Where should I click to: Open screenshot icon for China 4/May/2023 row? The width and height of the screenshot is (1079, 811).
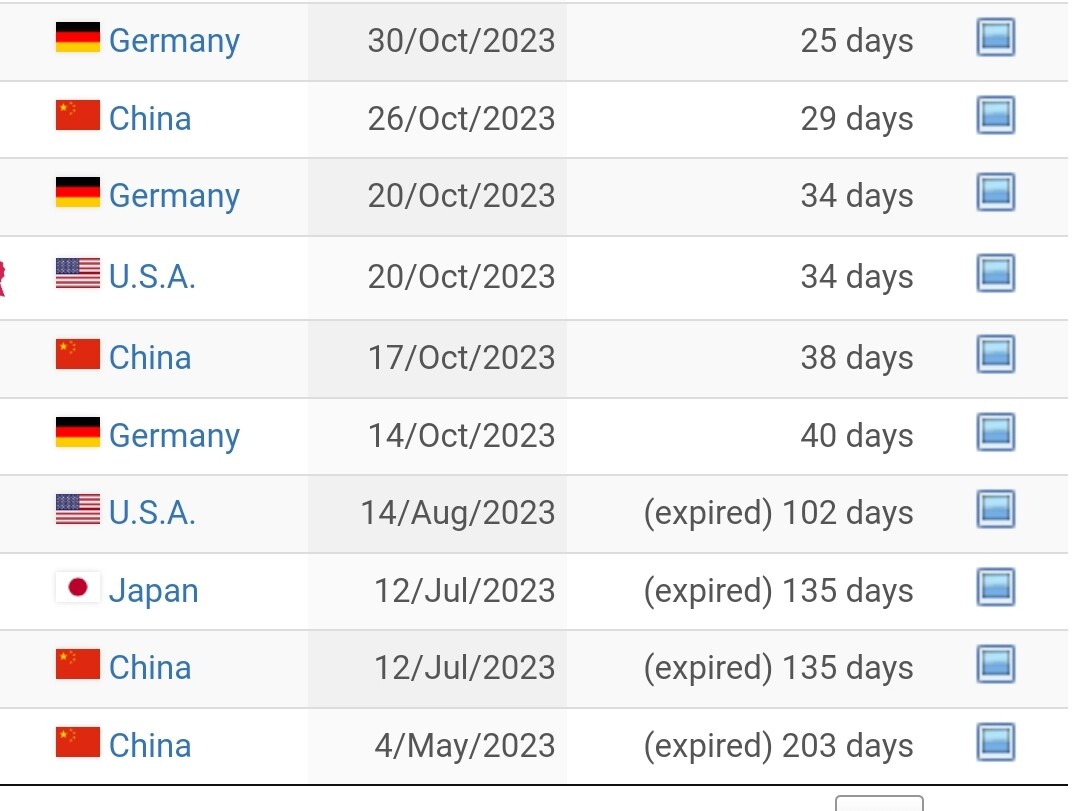click(x=996, y=742)
